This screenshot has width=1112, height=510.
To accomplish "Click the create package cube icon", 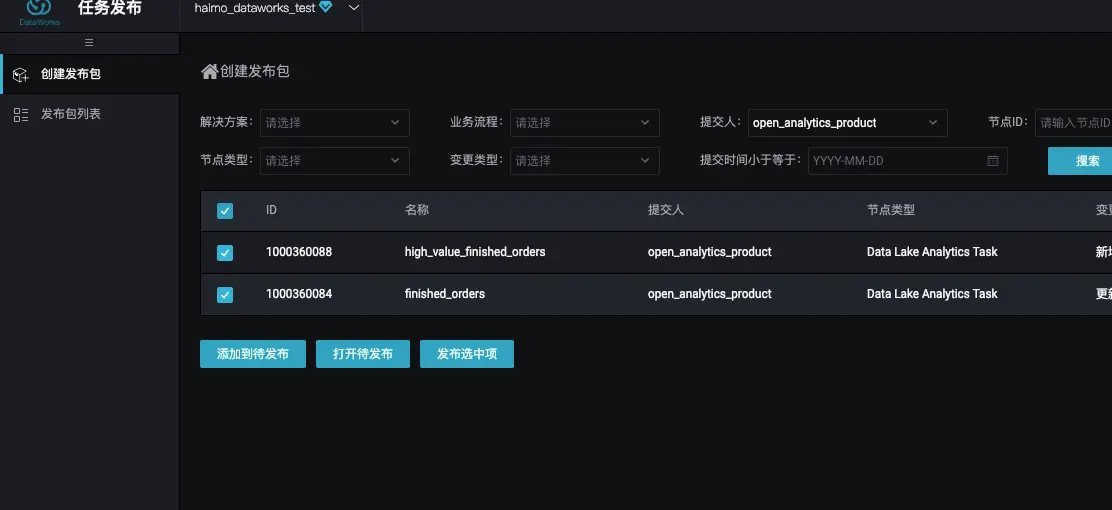I will 21,74.
